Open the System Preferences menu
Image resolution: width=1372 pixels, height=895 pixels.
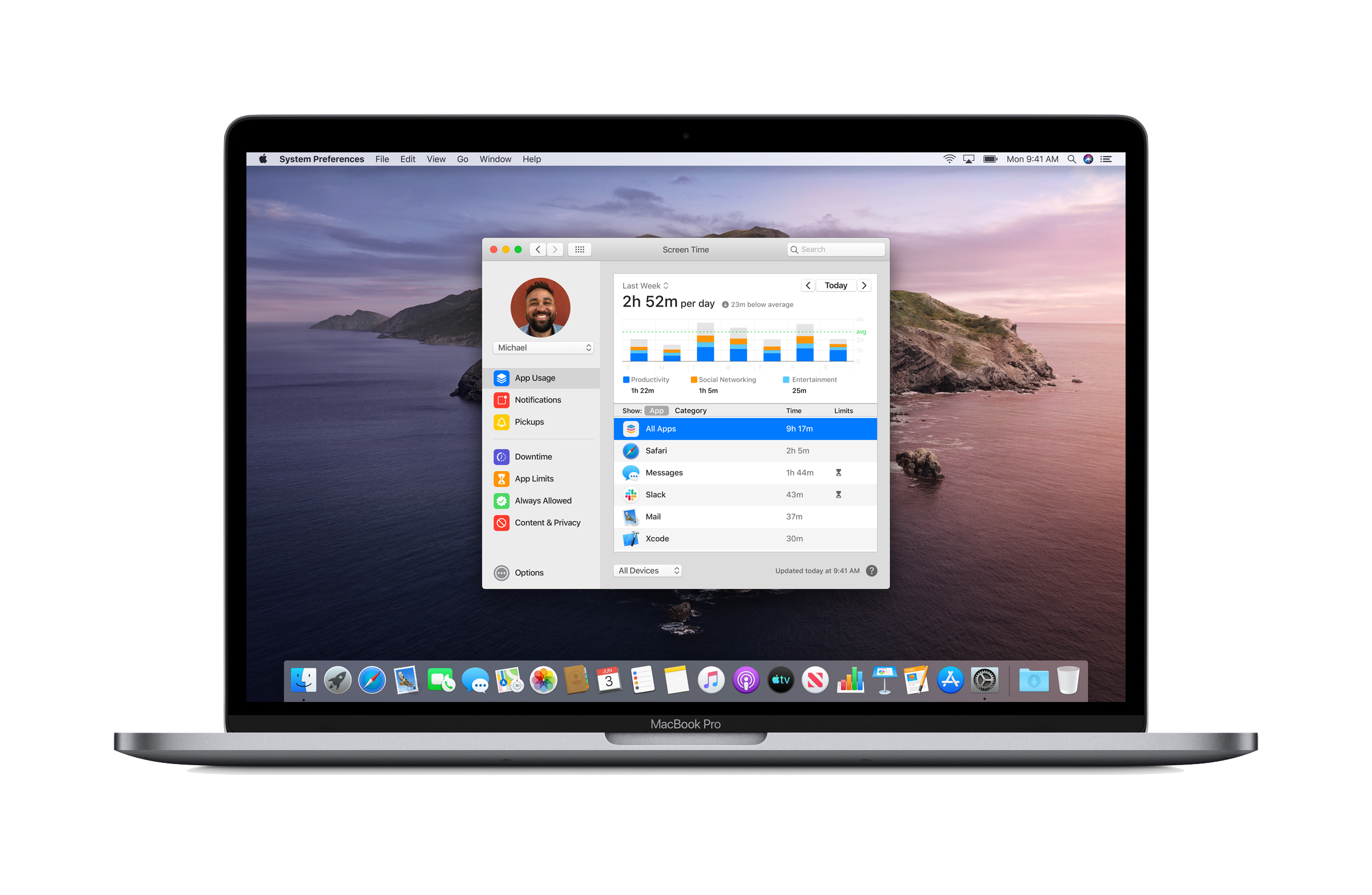click(x=322, y=159)
